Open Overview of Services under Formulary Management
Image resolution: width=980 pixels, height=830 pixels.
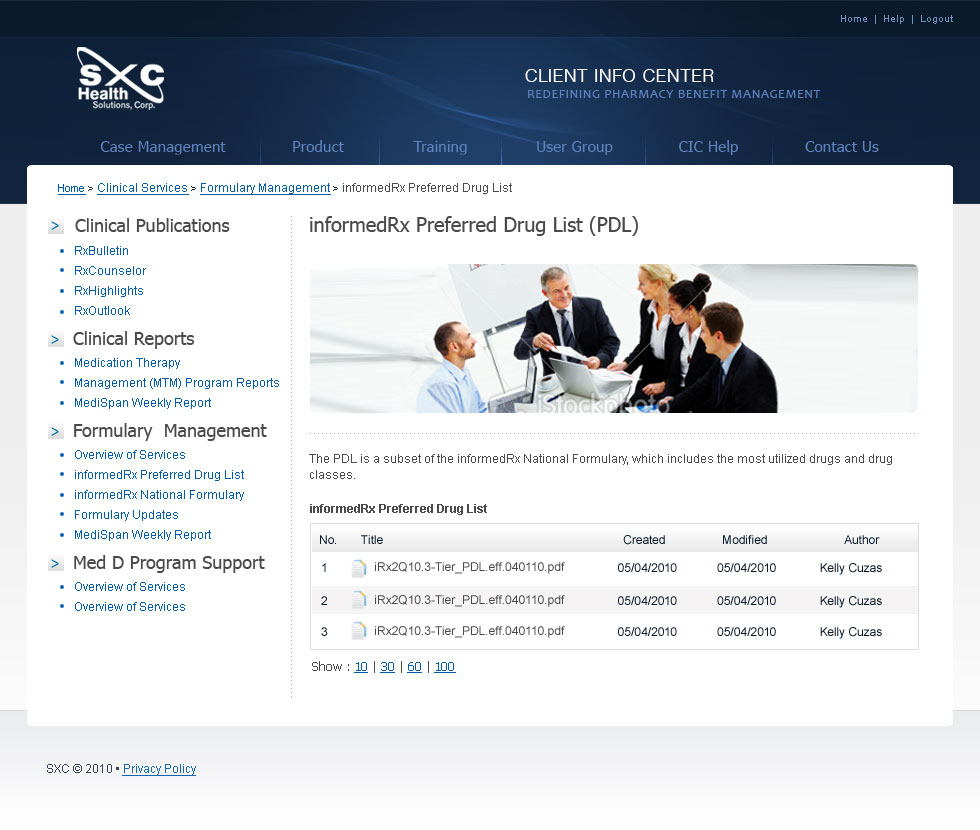coord(129,454)
